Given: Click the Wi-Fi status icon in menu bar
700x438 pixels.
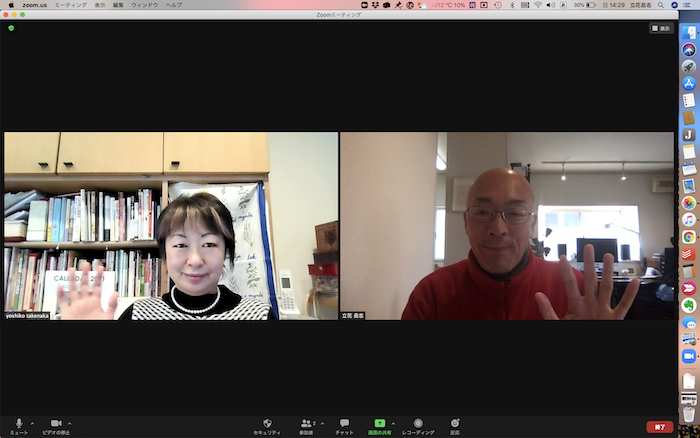Looking at the screenshot, I should pyautogui.click(x=536, y=5).
